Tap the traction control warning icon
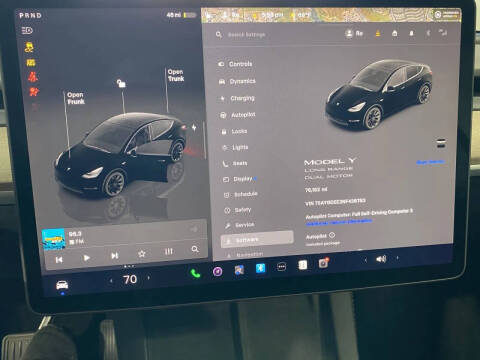 [29, 47]
